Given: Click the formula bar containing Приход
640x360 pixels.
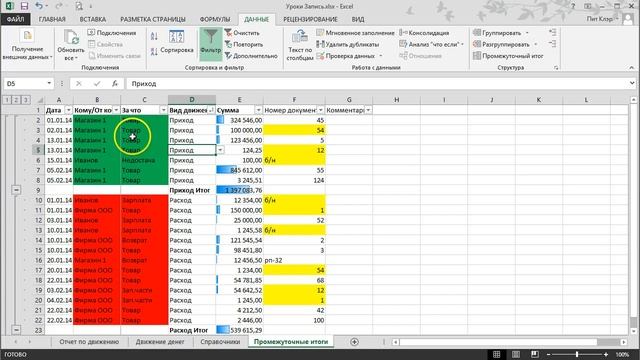Looking at the screenshot, I should [x=378, y=83].
